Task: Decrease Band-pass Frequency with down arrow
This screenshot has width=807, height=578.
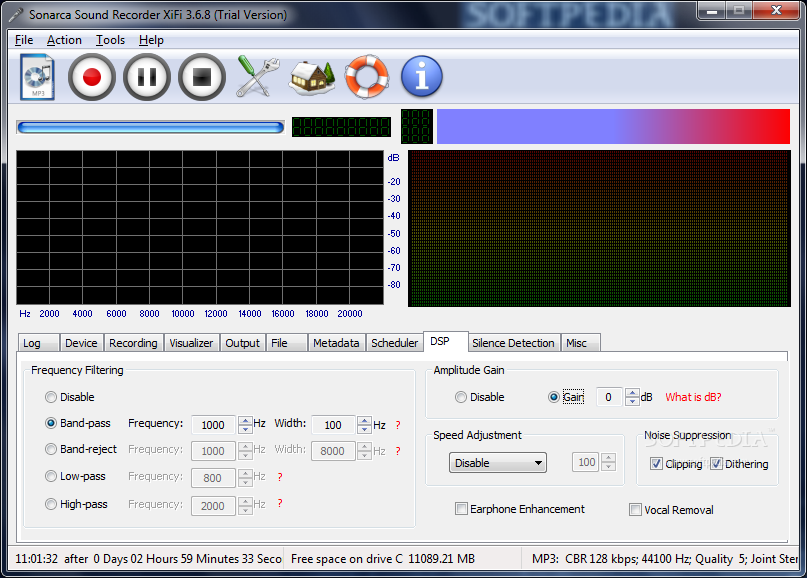Action: tap(245, 429)
